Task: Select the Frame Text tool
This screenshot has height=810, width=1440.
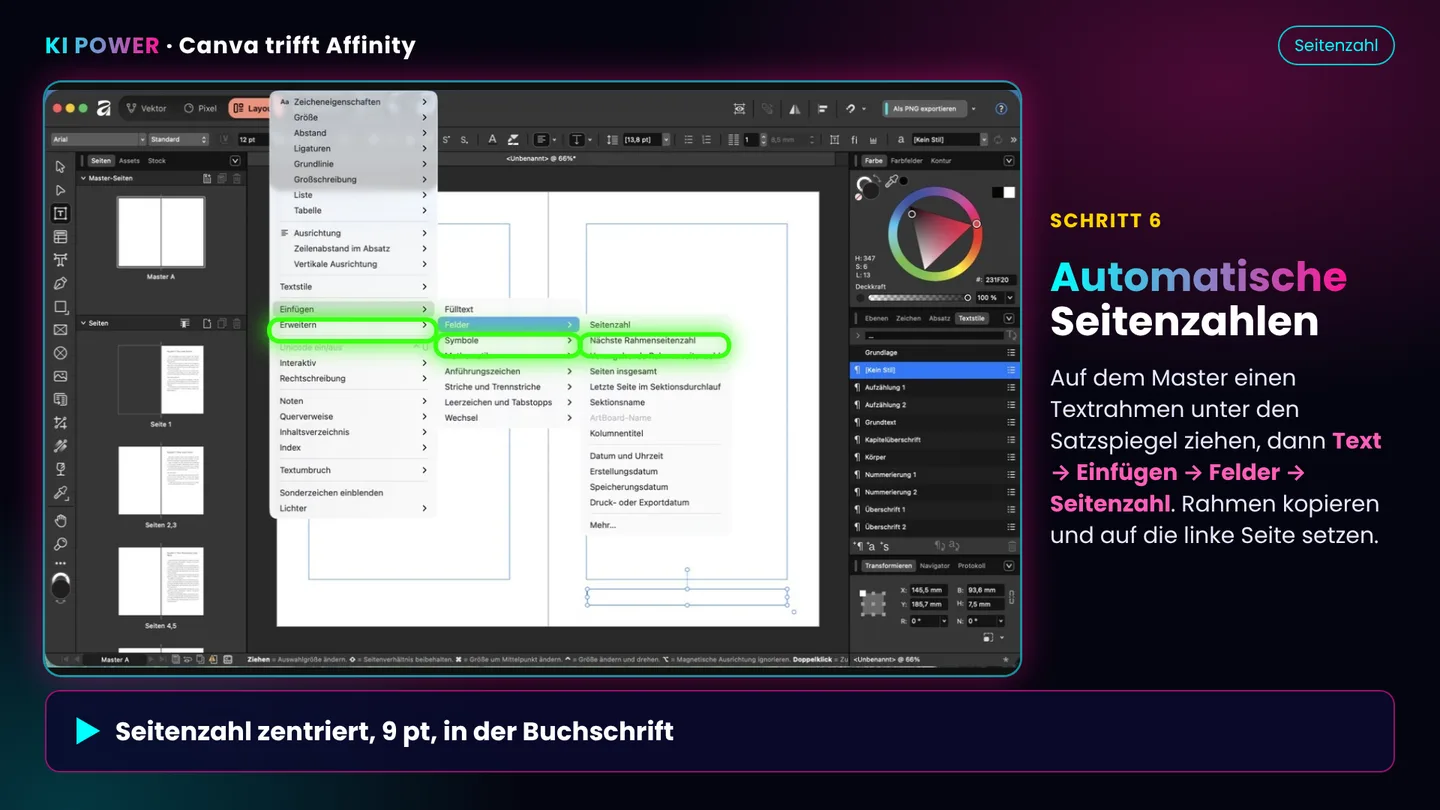Action: pos(61,213)
